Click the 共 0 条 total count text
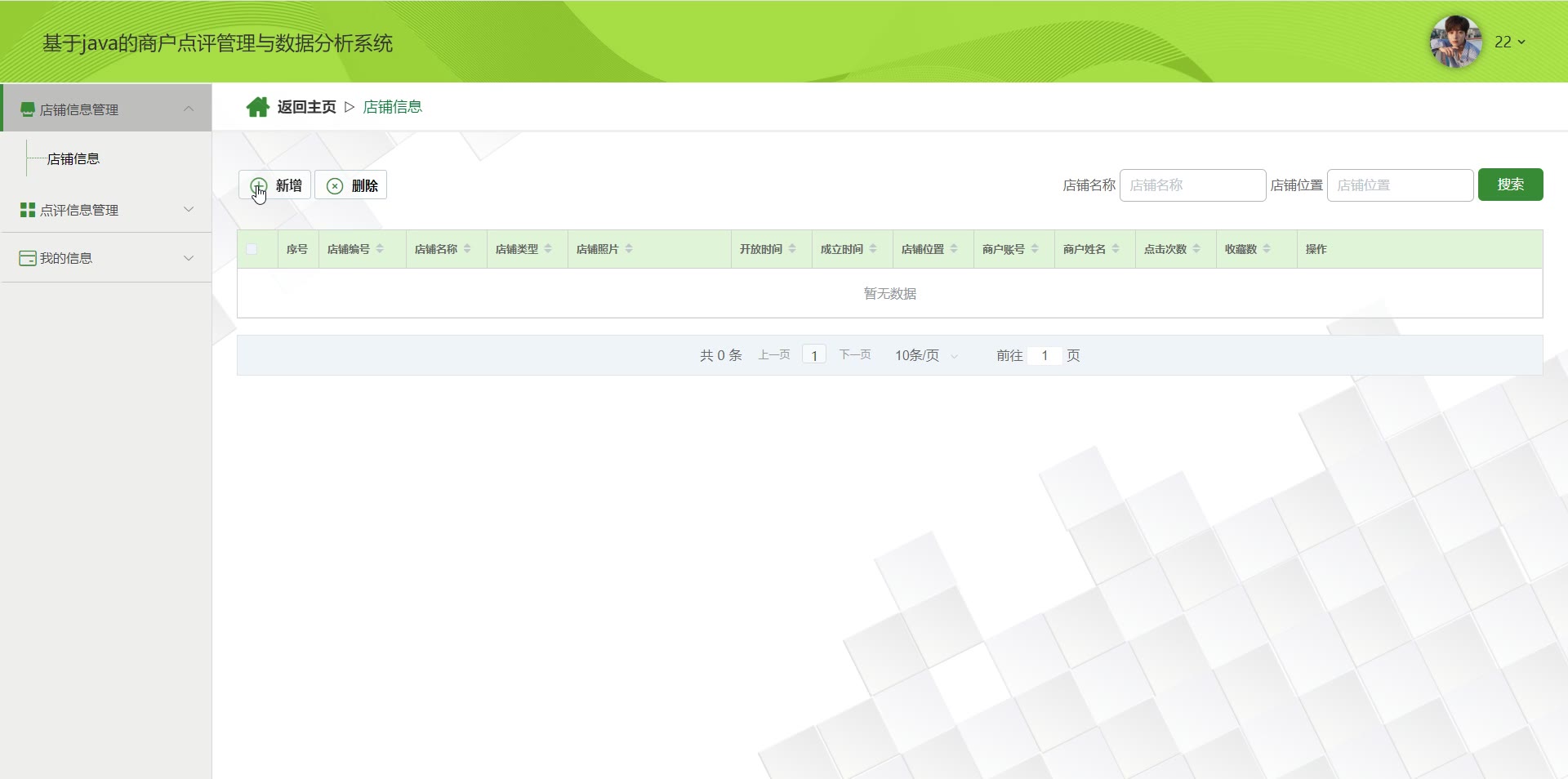This screenshot has width=1568, height=779. coord(721,355)
